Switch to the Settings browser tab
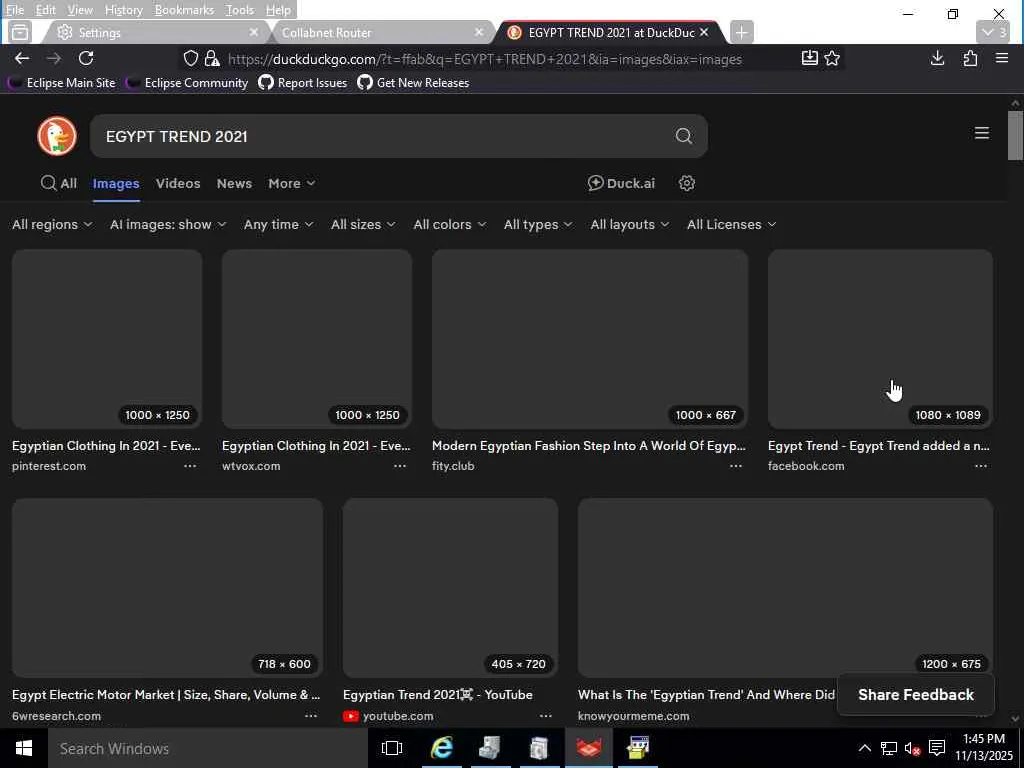 155,32
